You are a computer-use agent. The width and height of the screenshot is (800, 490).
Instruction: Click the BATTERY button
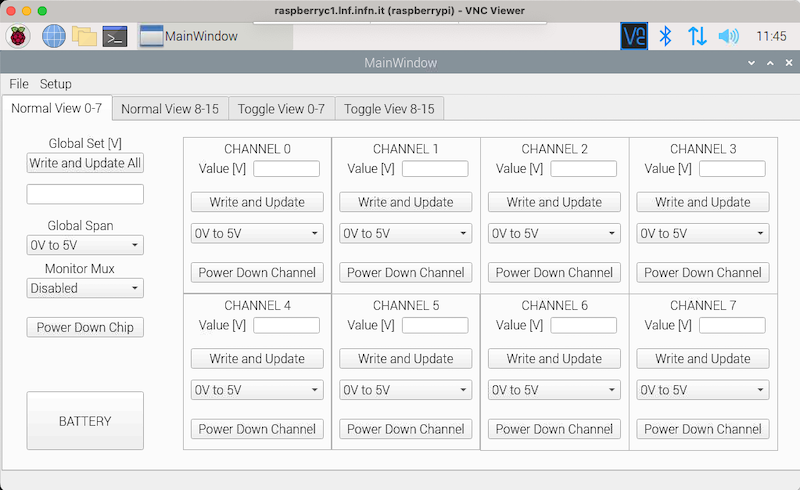pos(85,421)
